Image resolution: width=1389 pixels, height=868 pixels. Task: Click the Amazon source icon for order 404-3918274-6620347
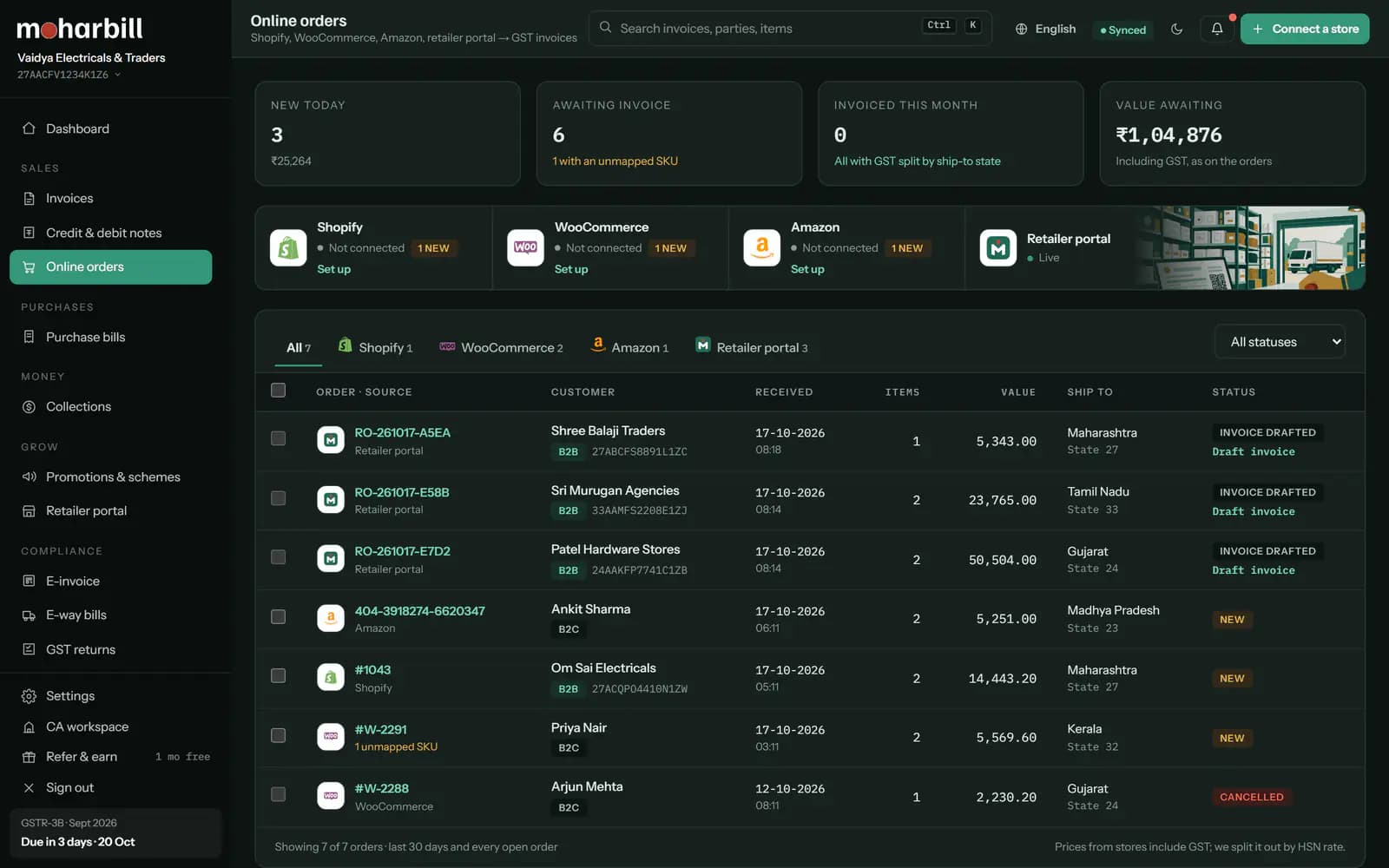(330, 618)
